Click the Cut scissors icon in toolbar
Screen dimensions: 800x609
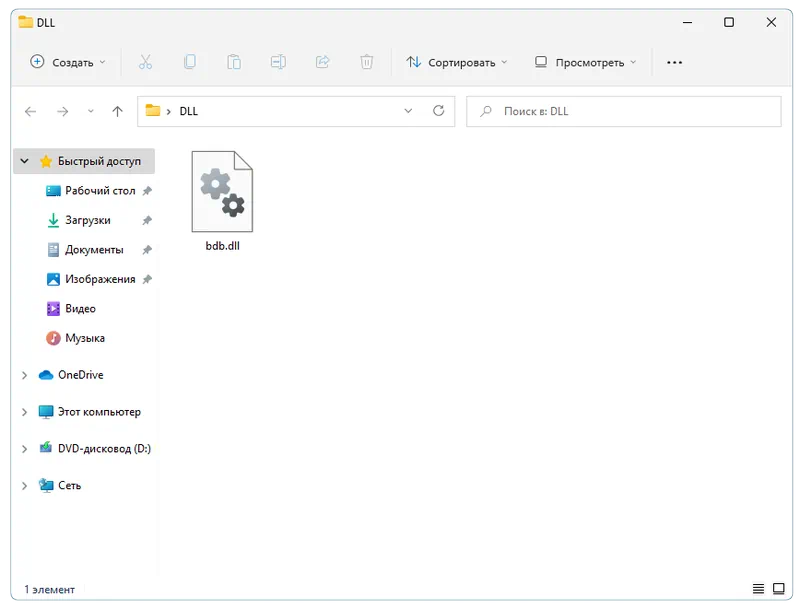(x=145, y=62)
